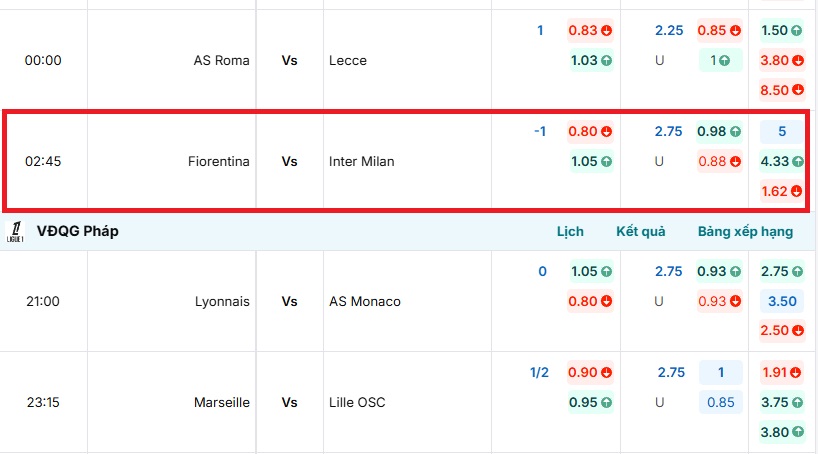Select the 1.03 handicap odds for Lecce
The image size is (818, 454).
(x=590, y=60)
